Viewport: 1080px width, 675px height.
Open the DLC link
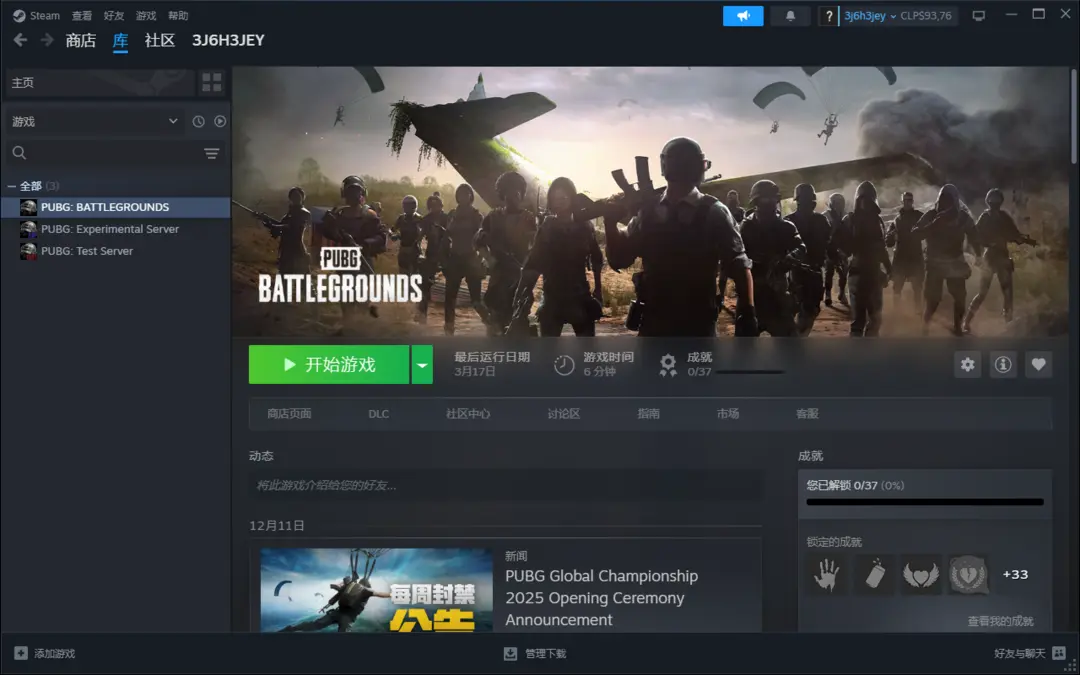click(379, 414)
